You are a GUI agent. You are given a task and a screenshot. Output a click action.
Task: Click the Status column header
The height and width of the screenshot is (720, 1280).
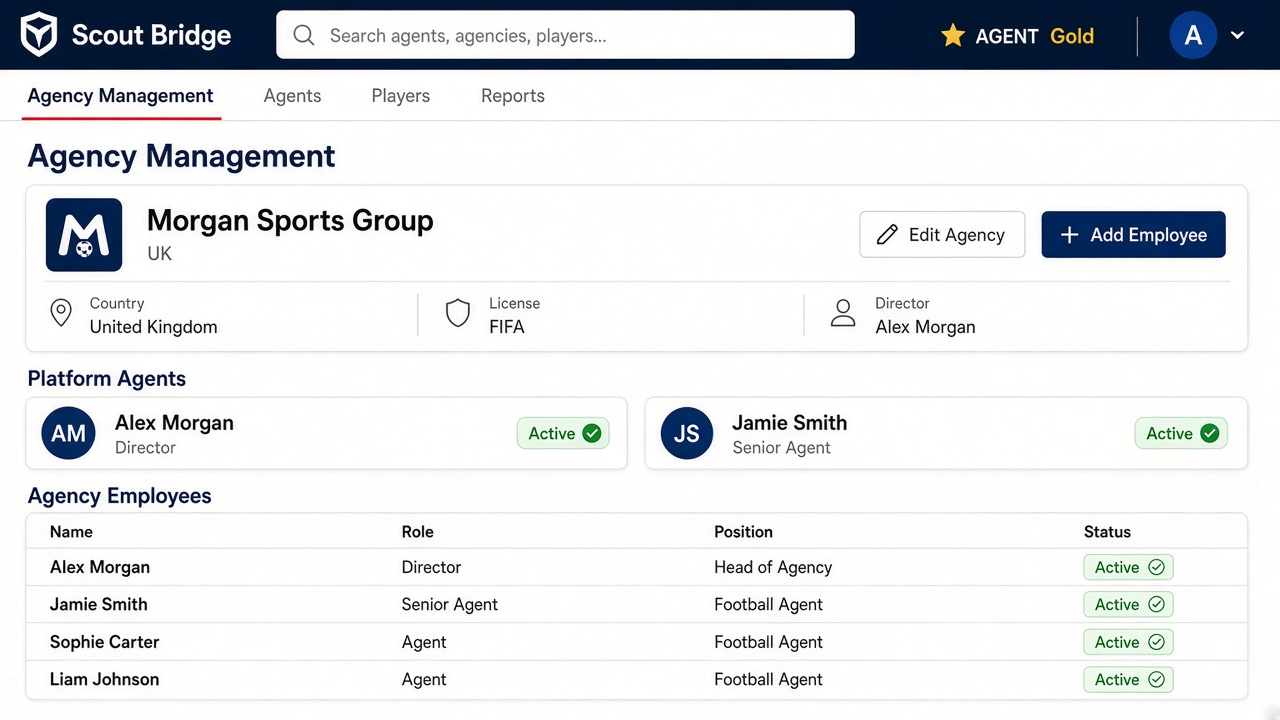[x=1108, y=532]
